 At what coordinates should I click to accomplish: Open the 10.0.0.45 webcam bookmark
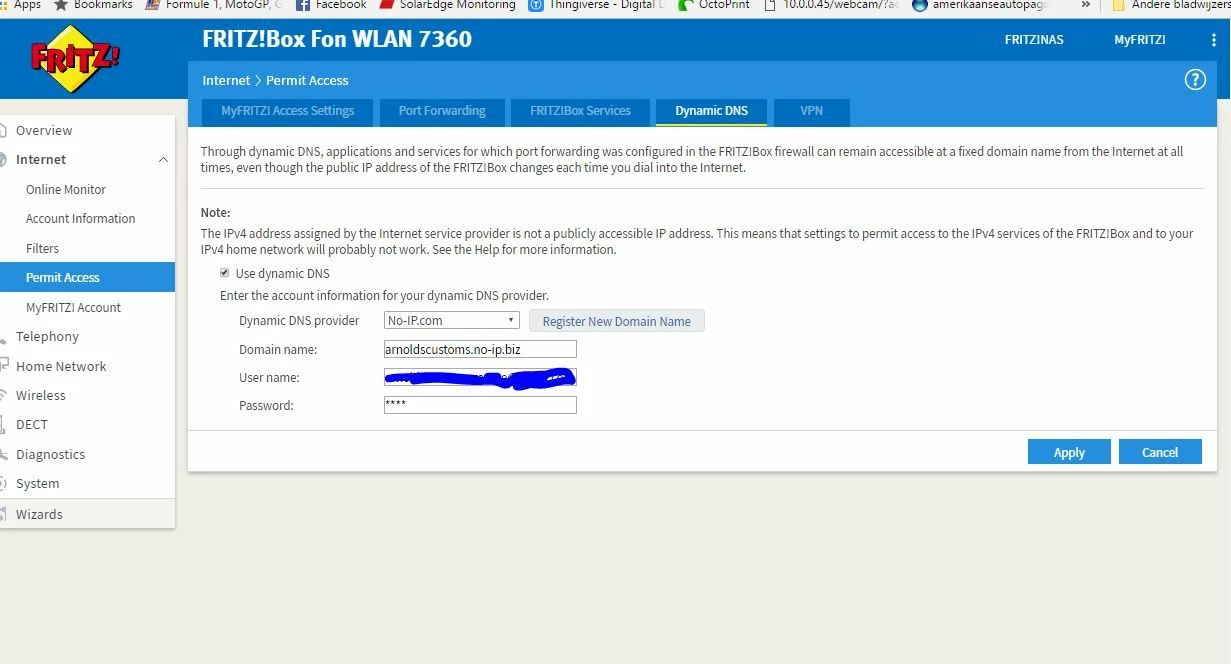tap(831, 5)
